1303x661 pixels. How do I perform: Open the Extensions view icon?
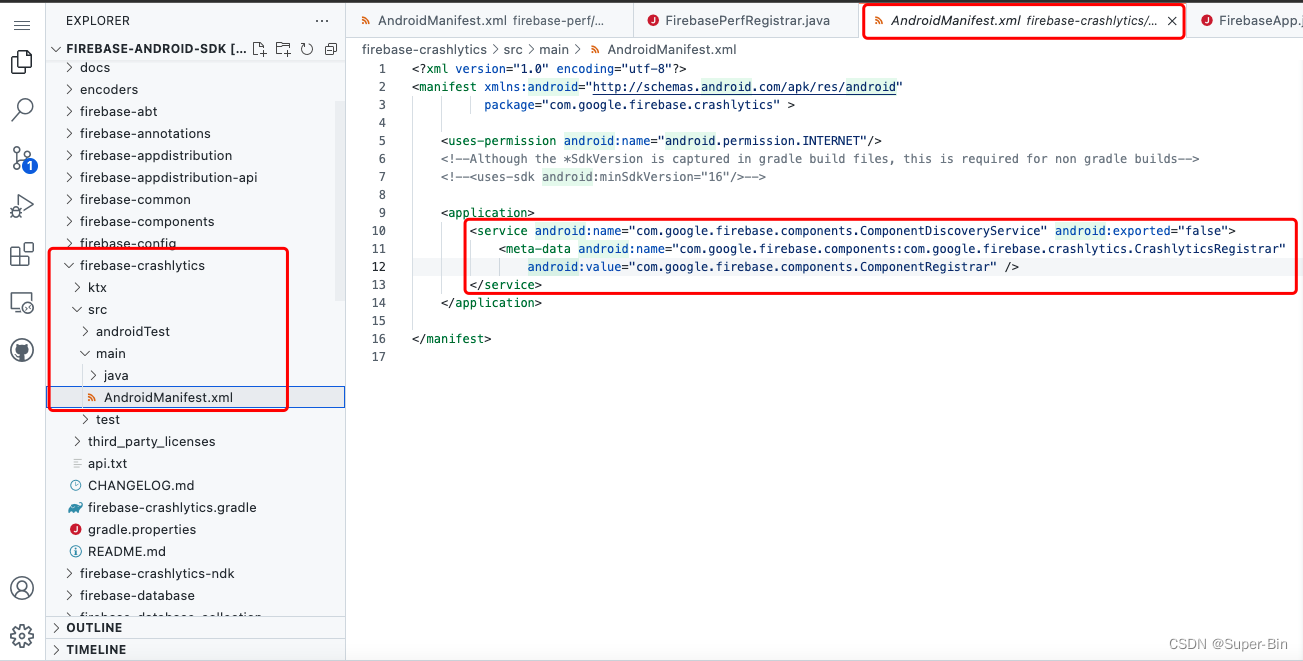tap(22, 255)
